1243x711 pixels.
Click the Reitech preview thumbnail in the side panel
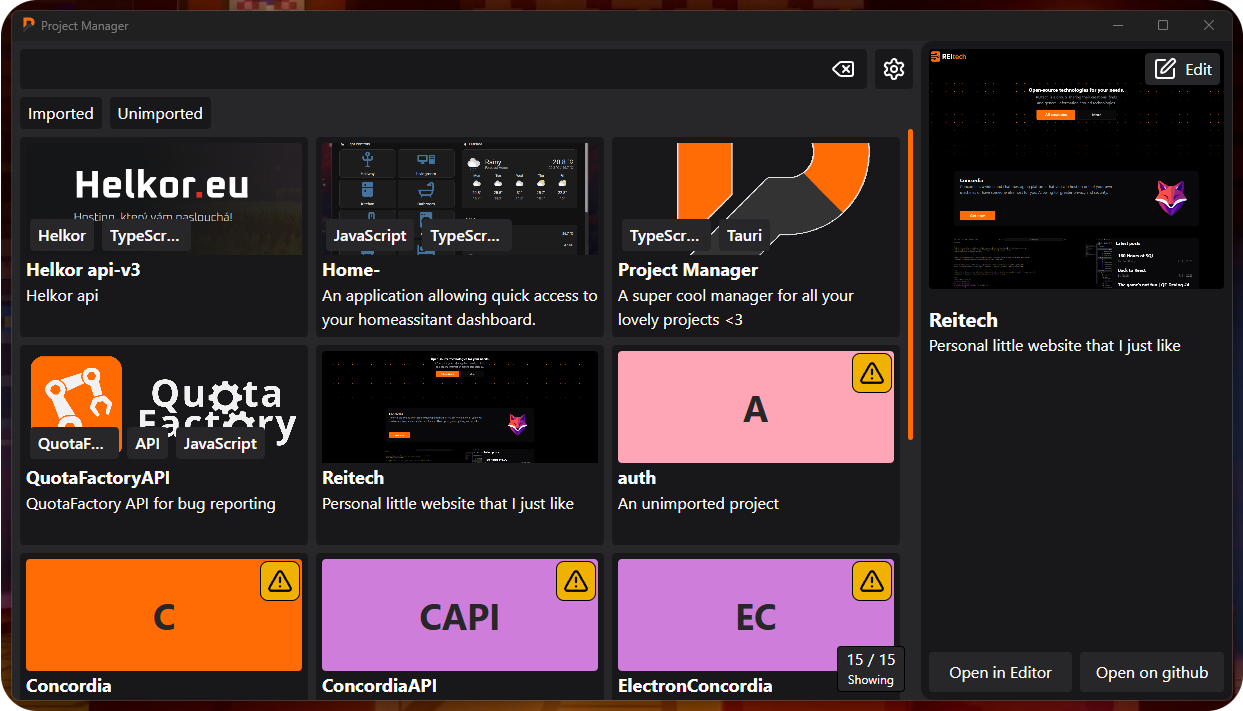[x=1075, y=168]
